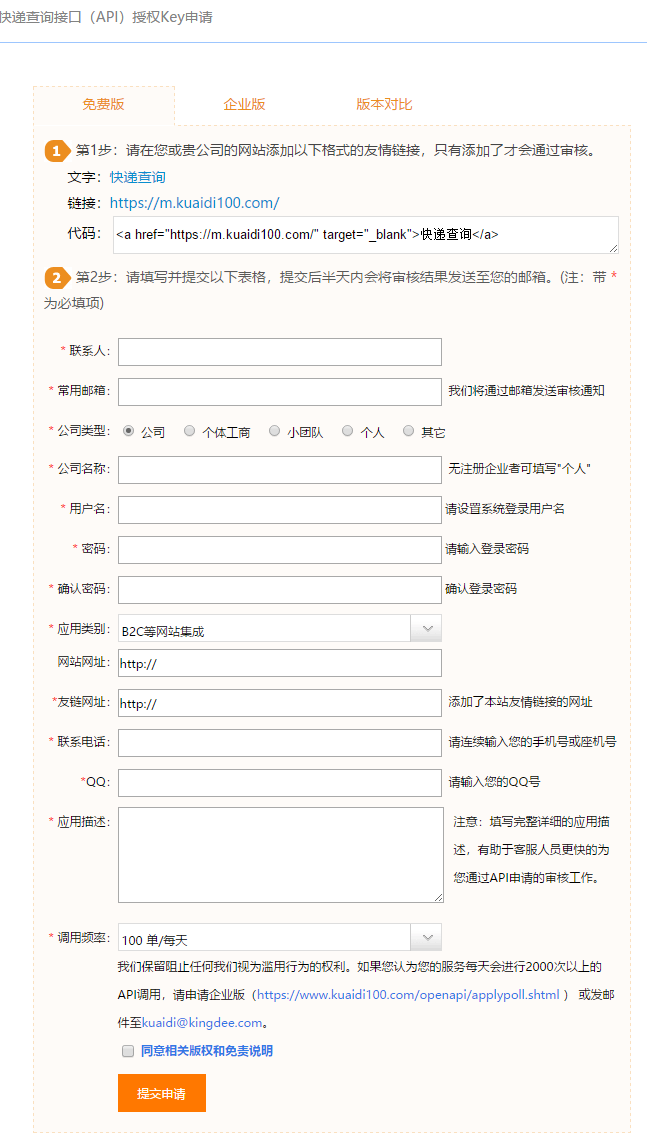The width and height of the screenshot is (647, 1139).
Task: Open the 同意相关版权和免责说明 link text
Action: coord(207,1051)
